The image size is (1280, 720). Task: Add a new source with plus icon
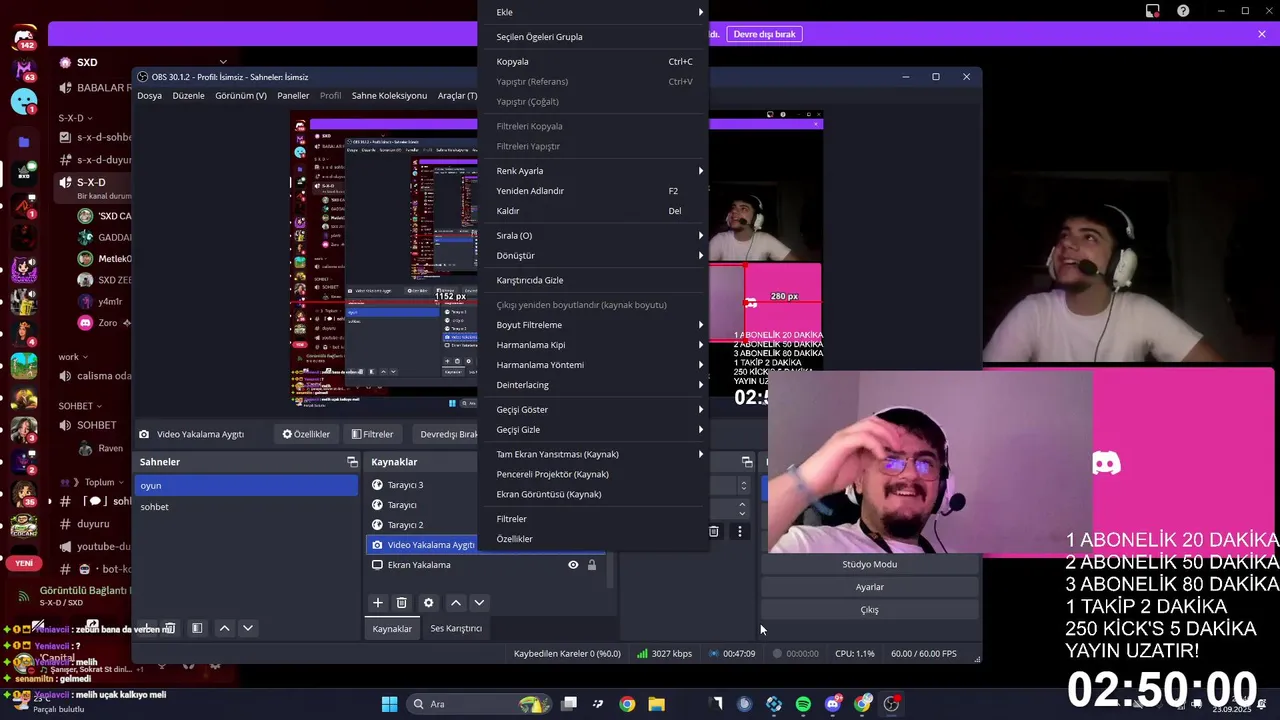378,603
